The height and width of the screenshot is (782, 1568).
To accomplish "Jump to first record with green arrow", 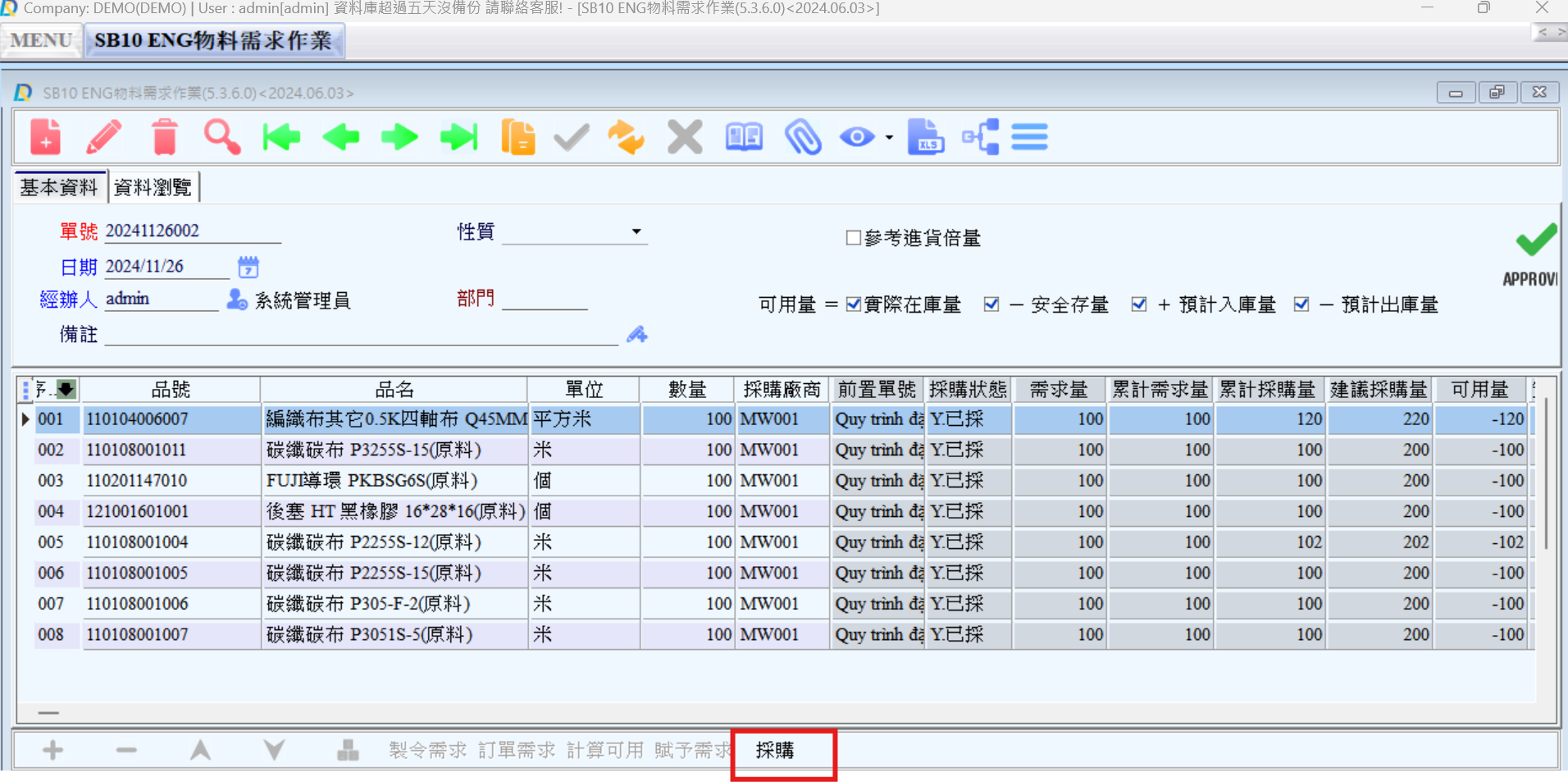I will click(281, 137).
